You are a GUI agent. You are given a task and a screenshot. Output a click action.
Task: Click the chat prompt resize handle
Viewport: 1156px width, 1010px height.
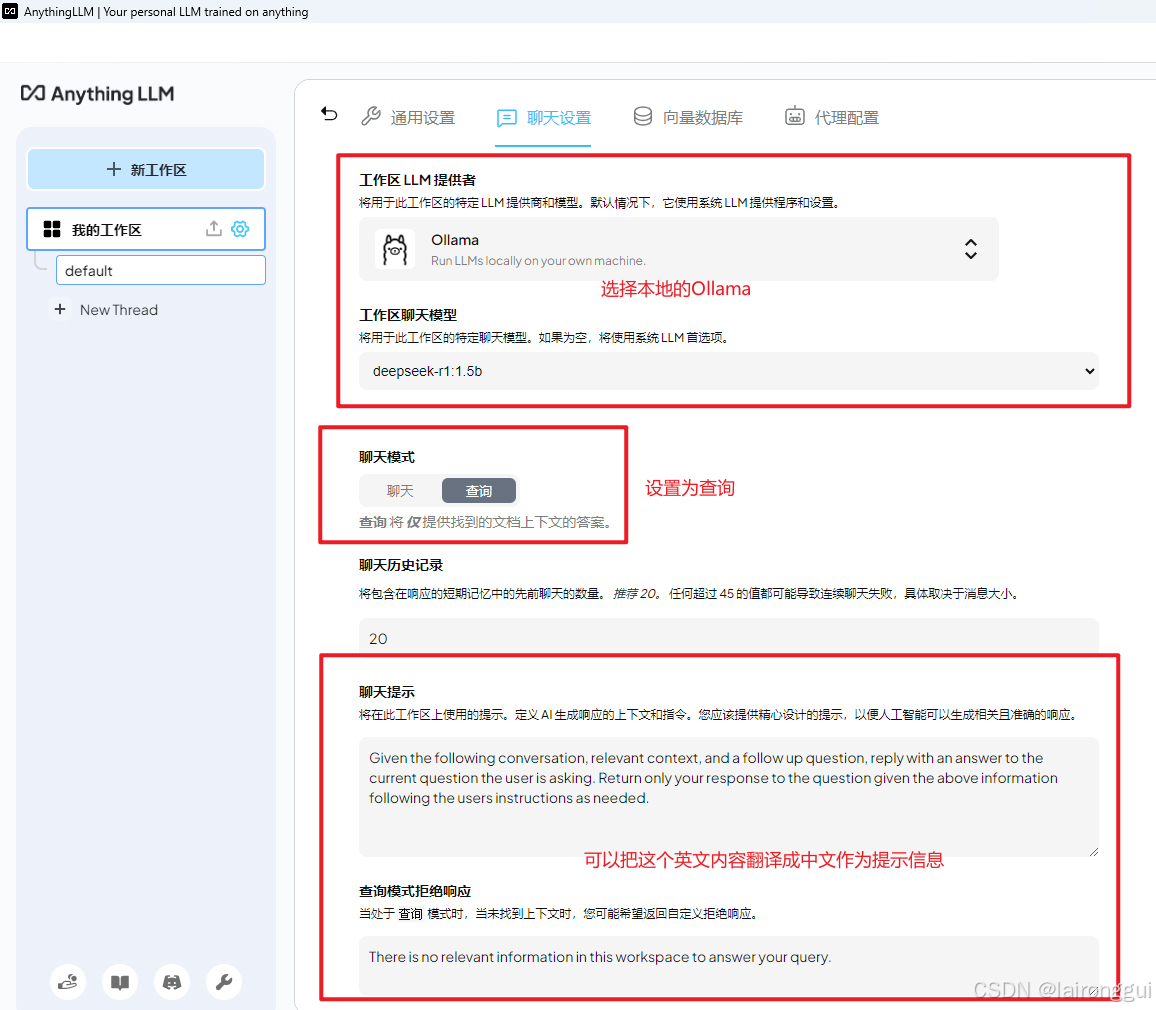[x=1093, y=851]
